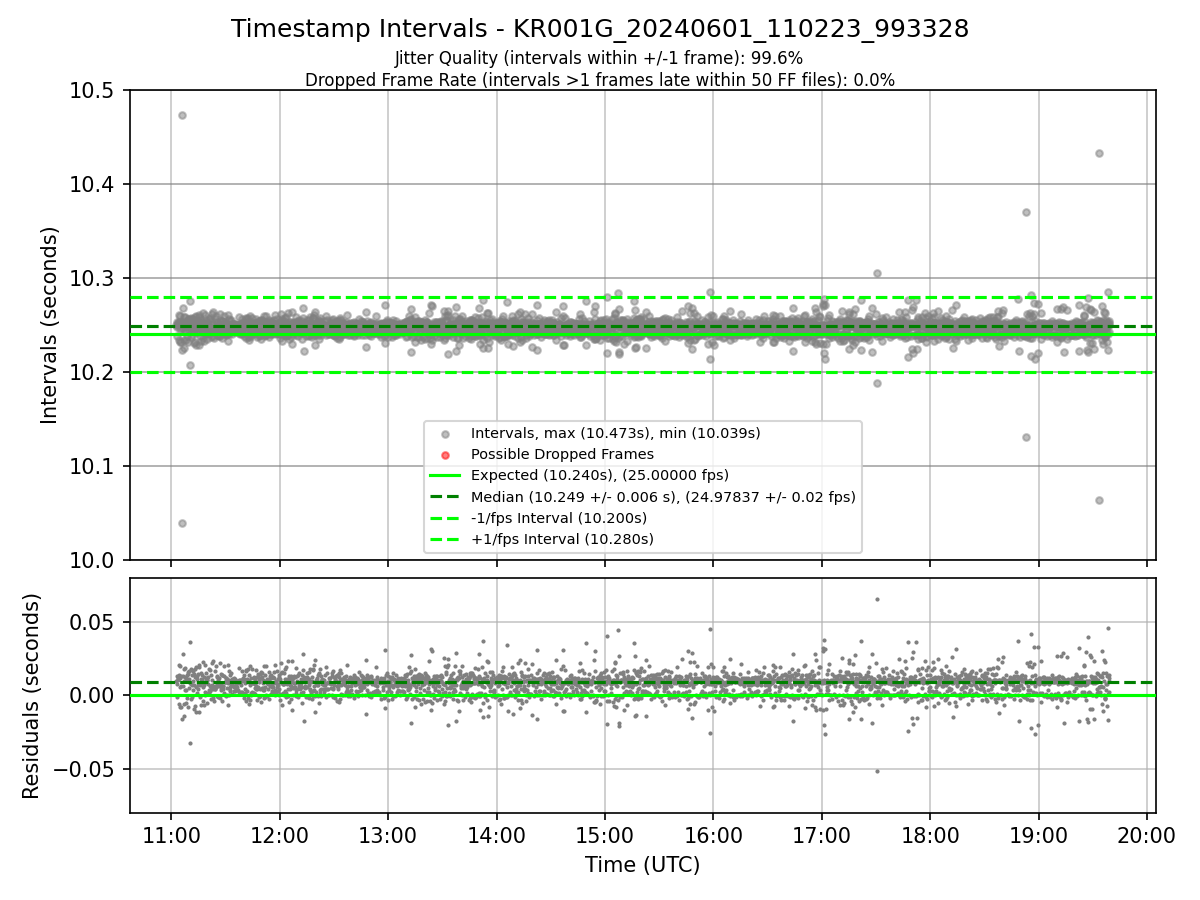Click the '11:00' x-axis tick label
The image size is (1200, 900).
coord(171,835)
